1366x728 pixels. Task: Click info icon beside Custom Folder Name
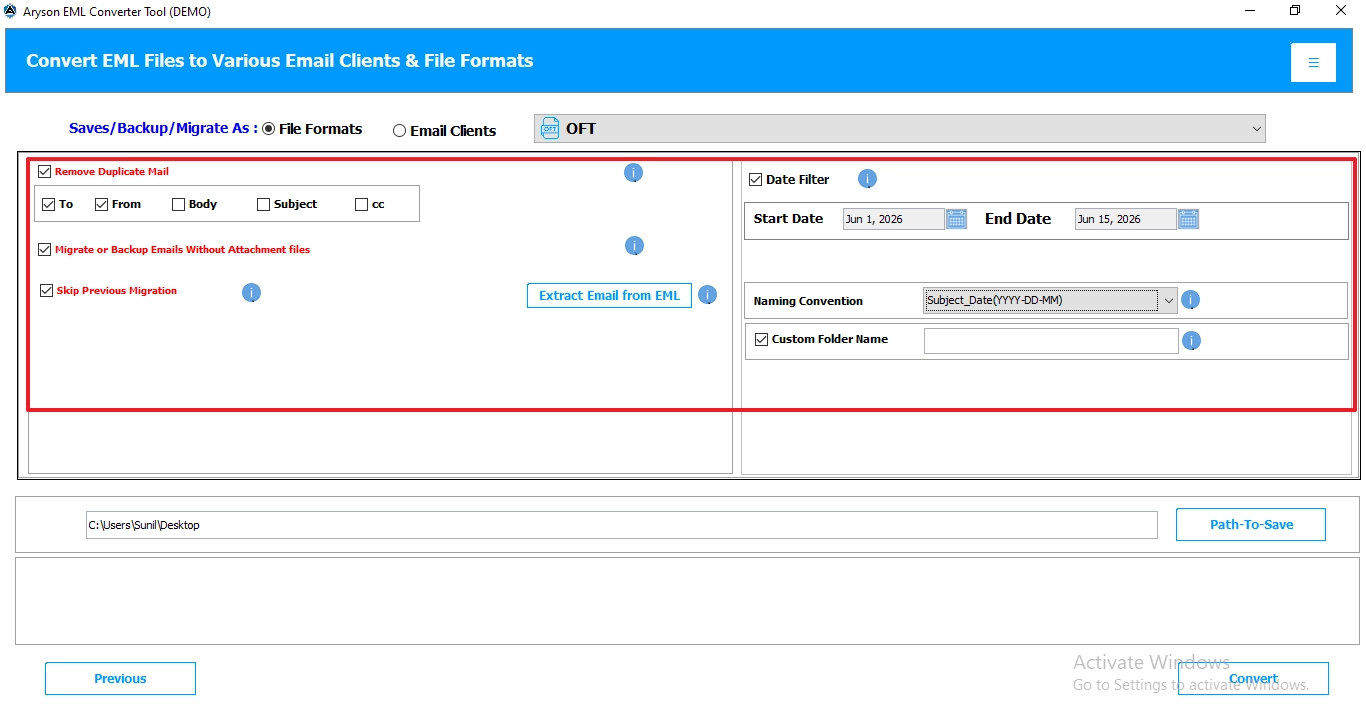pos(1190,341)
